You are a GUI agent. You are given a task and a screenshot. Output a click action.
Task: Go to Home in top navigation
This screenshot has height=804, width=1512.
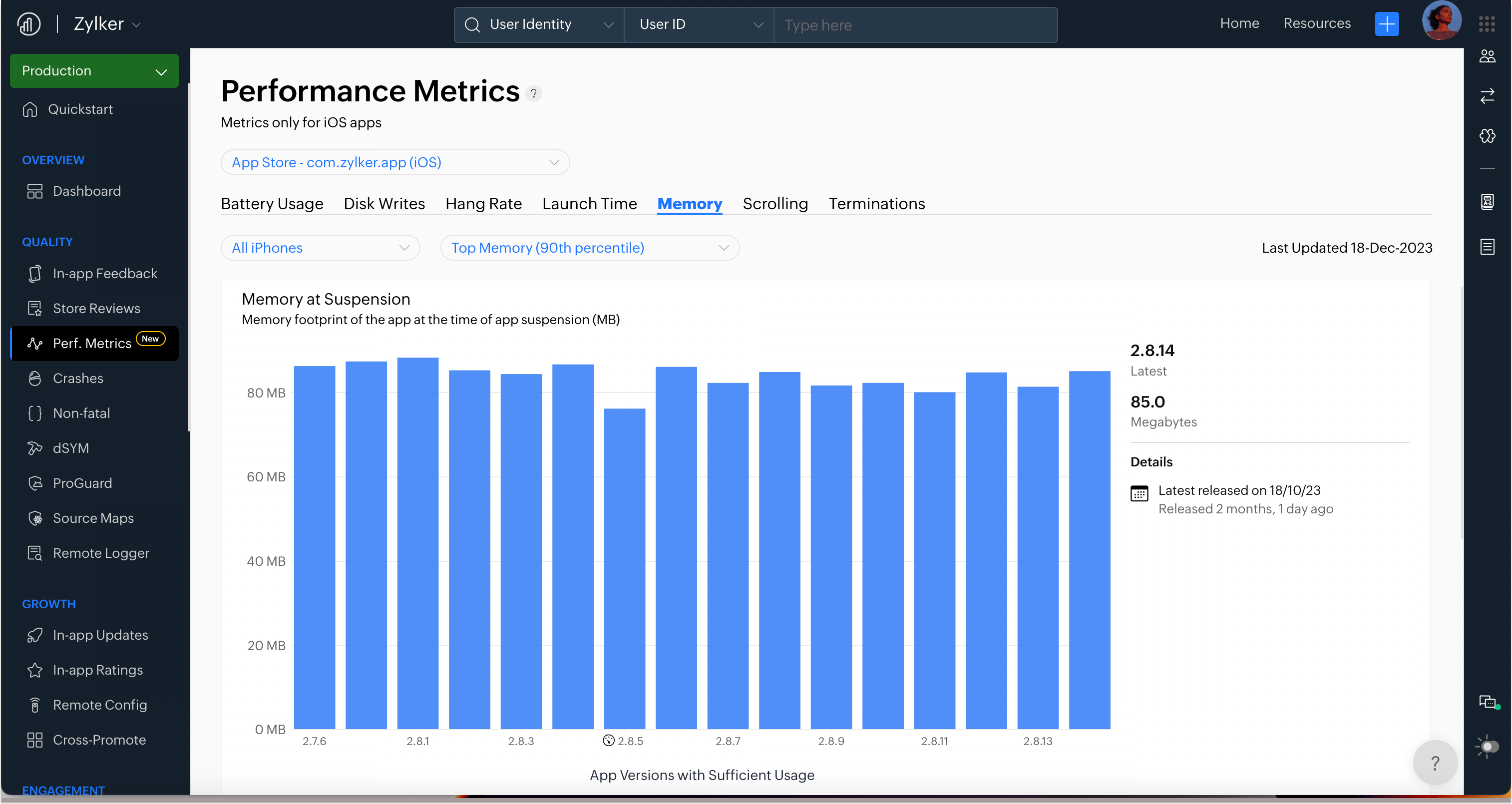pyautogui.click(x=1239, y=23)
